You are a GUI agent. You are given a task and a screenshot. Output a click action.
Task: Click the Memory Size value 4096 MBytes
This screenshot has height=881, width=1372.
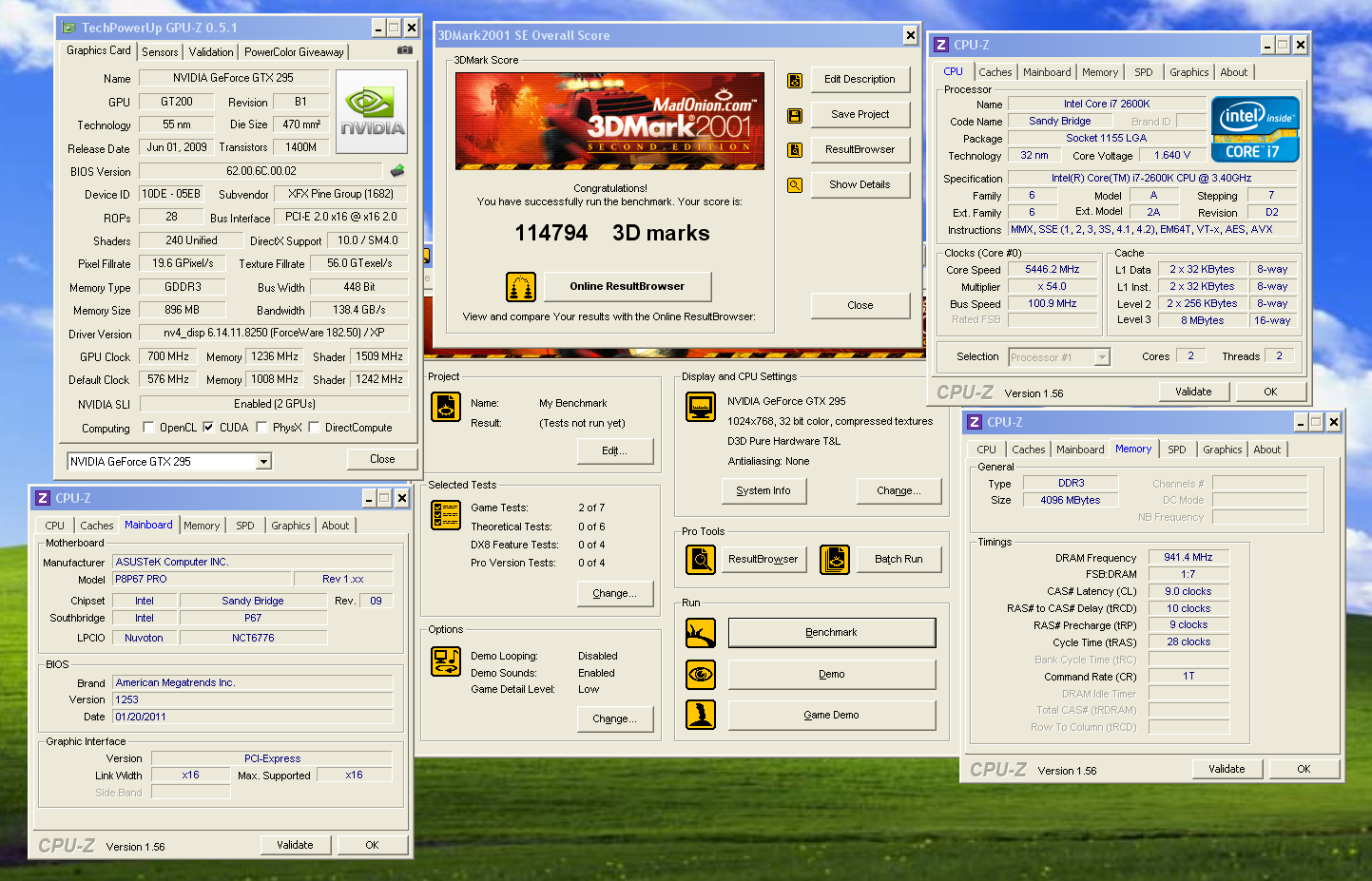tap(1071, 500)
